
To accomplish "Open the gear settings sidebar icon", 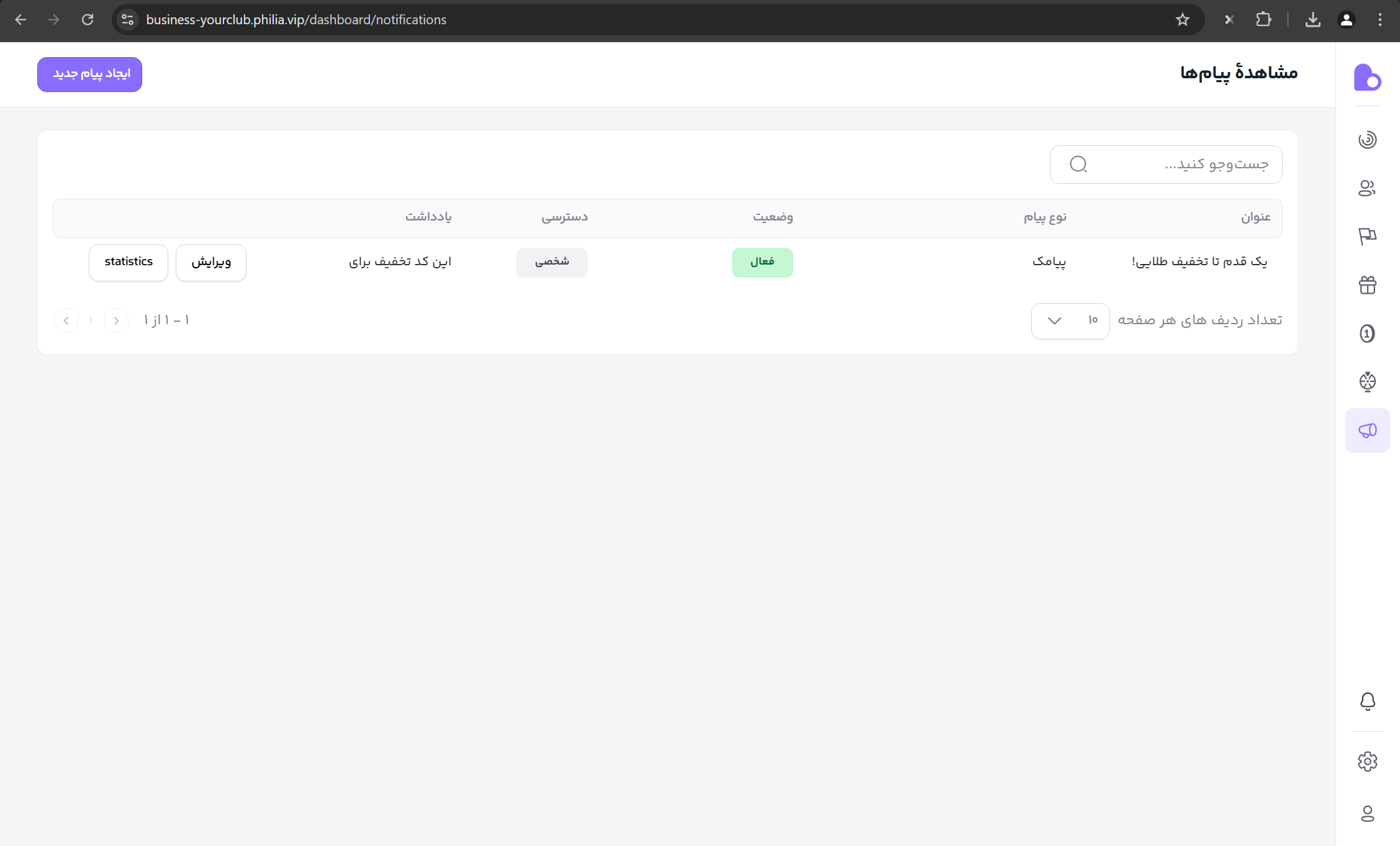I will (1367, 762).
